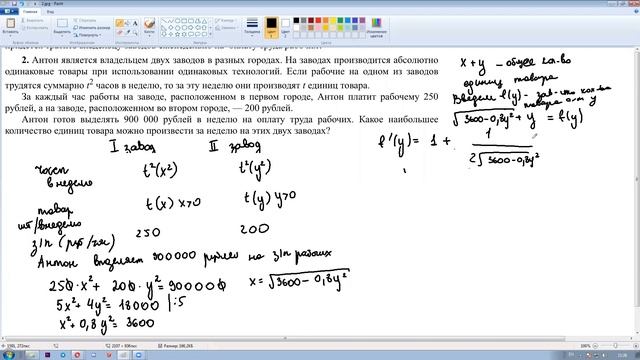Viewport: 640px width, 360px height.
Task: Select the Text tool (A icon)
Action: point(135,23)
